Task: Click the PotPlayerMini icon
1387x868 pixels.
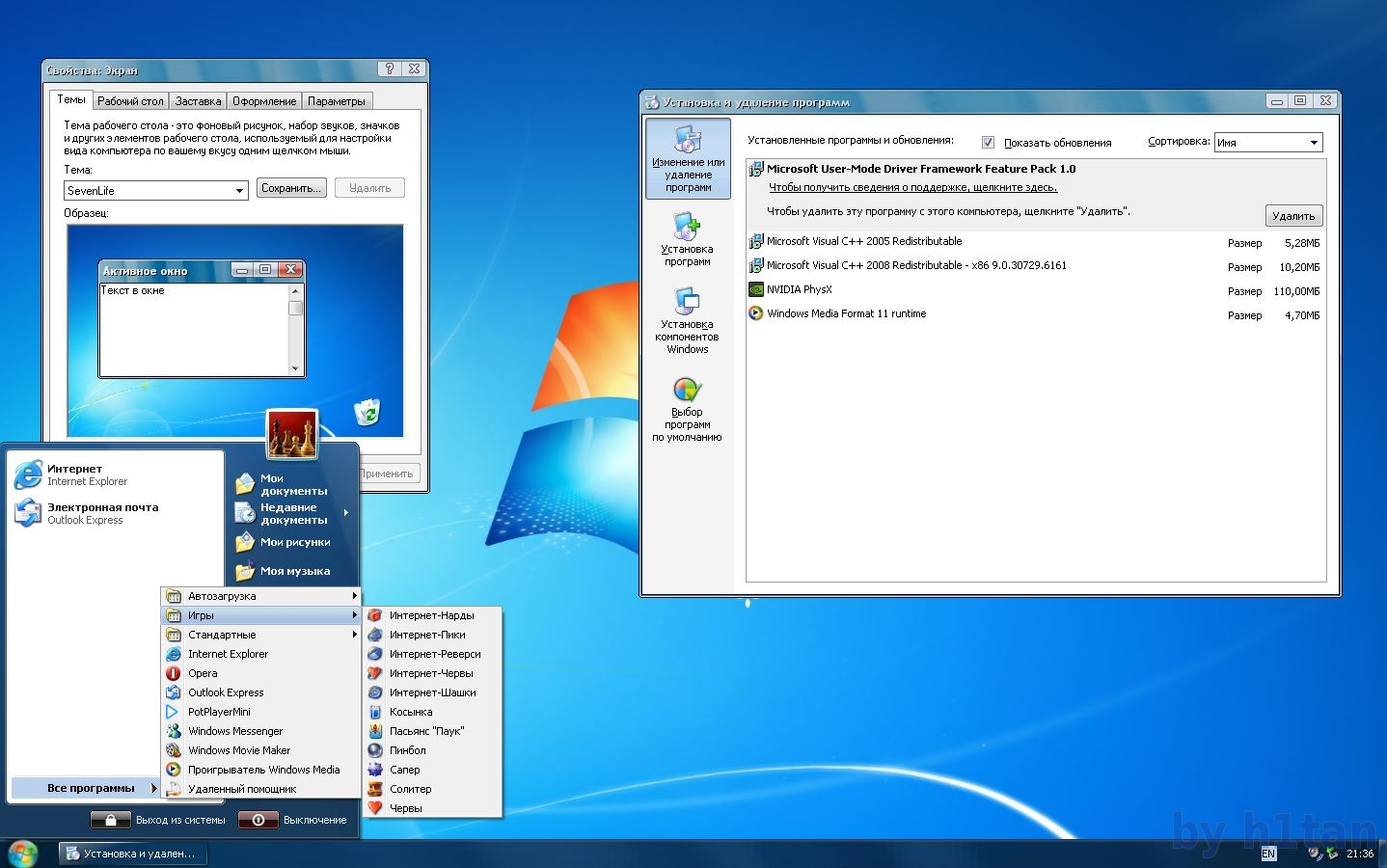Action: tap(174, 712)
